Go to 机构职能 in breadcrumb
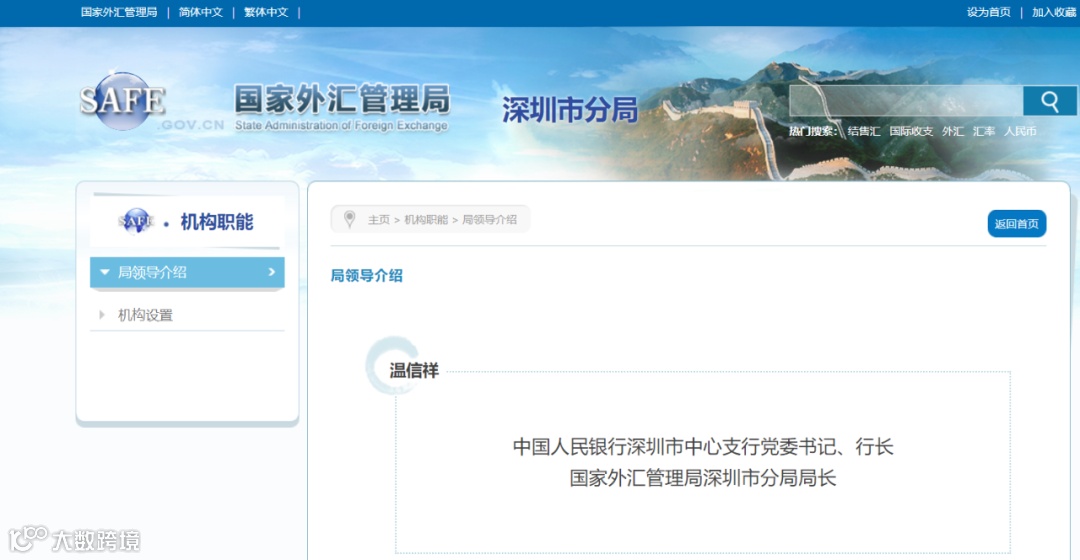The width and height of the screenshot is (1080, 560). point(426,220)
